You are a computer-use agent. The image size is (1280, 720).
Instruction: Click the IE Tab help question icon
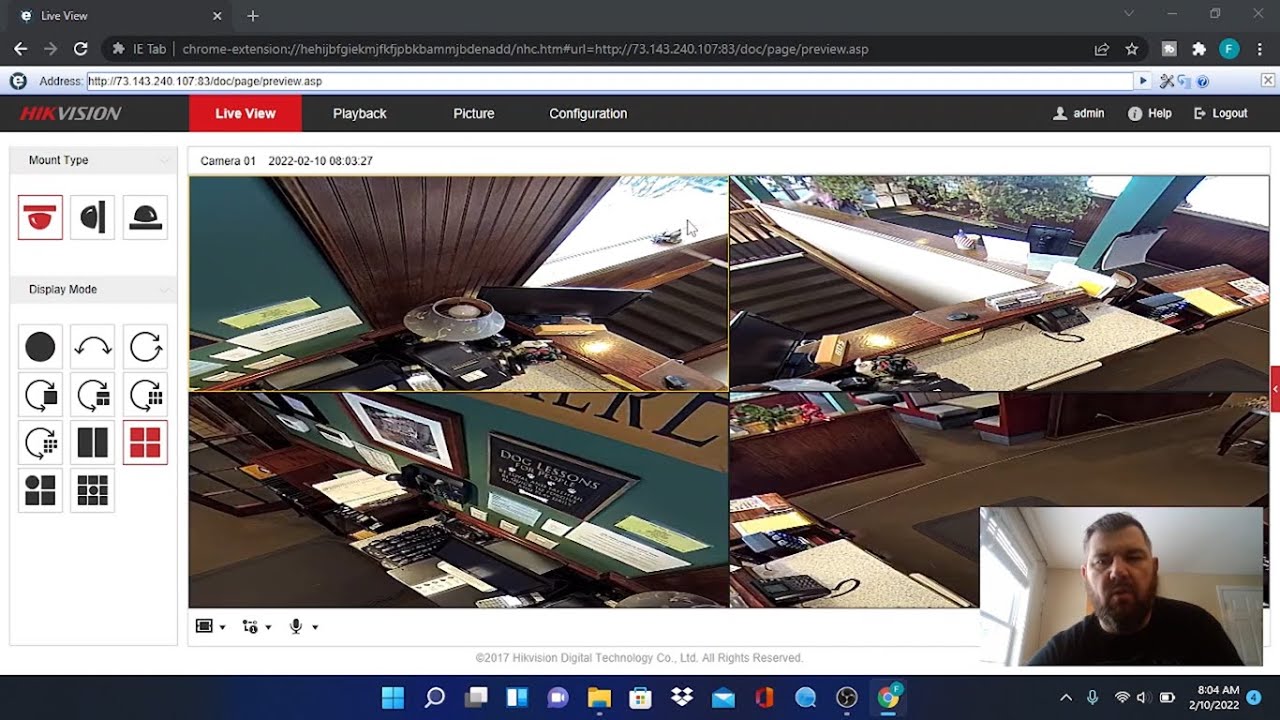(1203, 81)
